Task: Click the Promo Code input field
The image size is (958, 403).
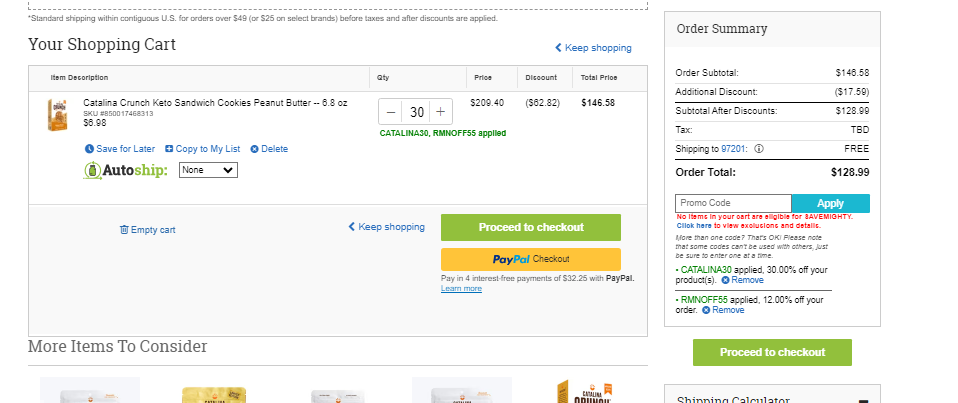Action: [733, 203]
